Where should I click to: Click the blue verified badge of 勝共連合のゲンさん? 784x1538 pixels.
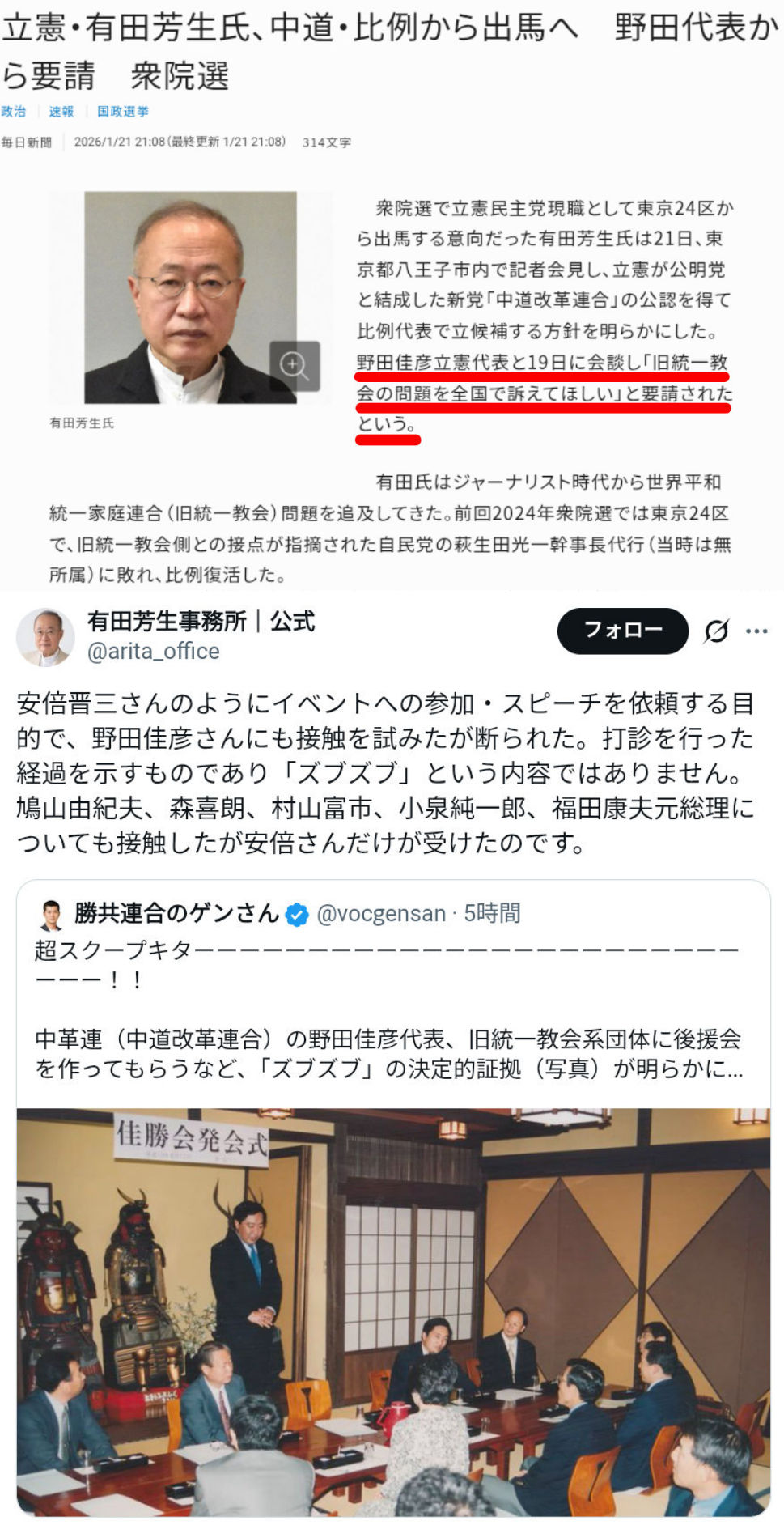click(x=298, y=915)
